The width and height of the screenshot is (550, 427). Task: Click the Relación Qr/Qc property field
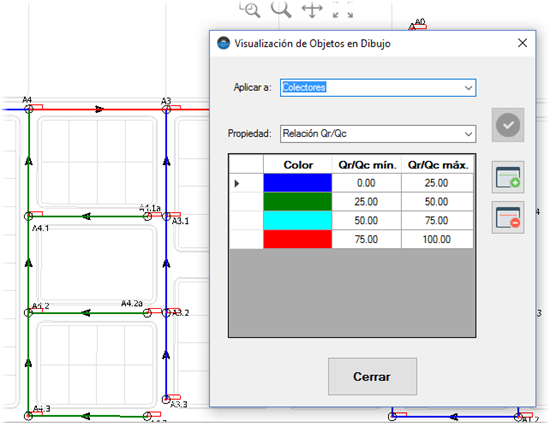pyautogui.click(x=378, y=134)
